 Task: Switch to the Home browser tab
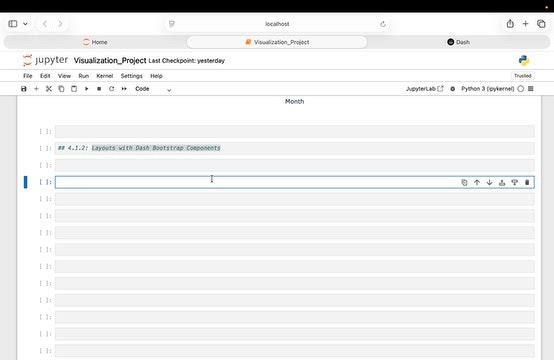point(95,42)
